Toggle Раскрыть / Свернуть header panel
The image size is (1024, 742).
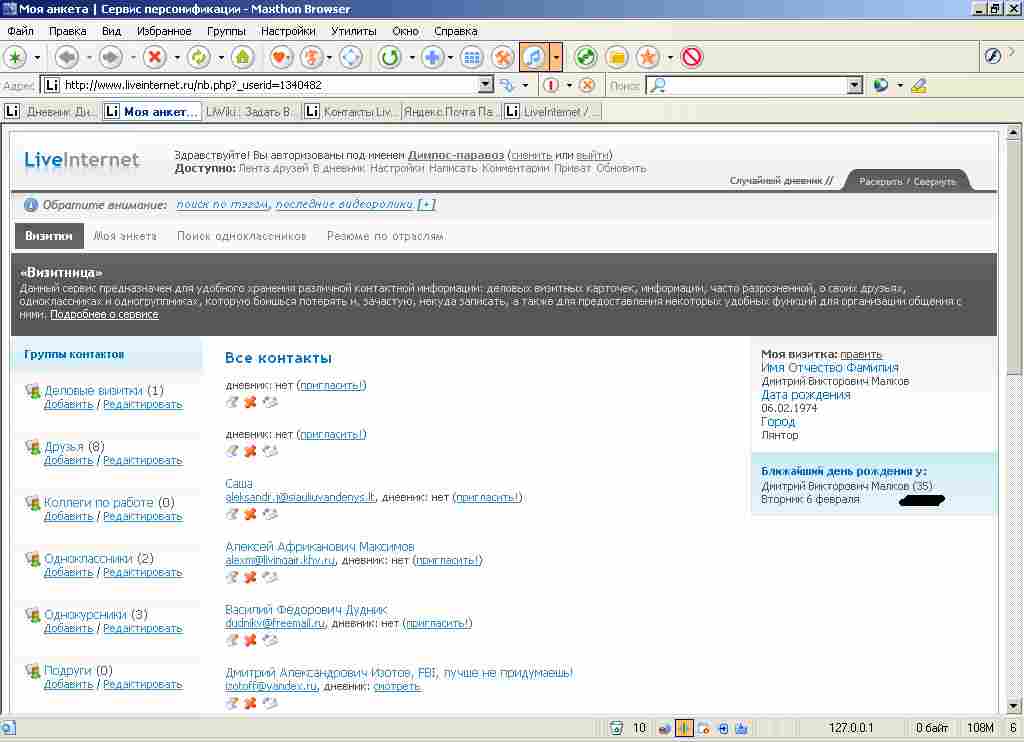coord(907,182)
